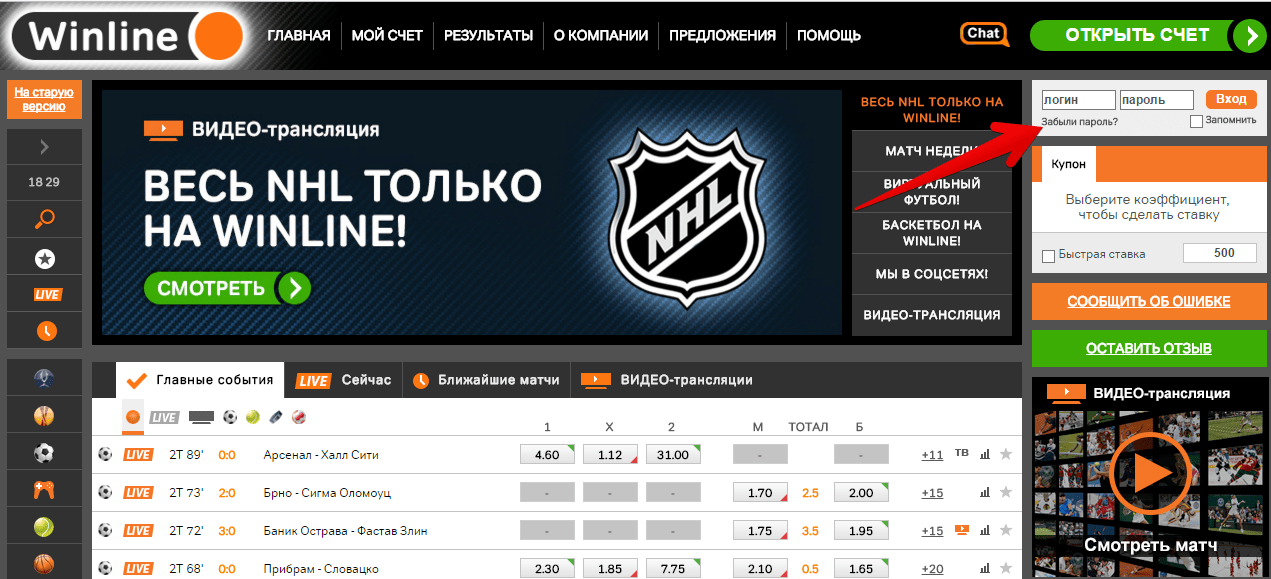The width and height of the screenshot is (1271, 579).
Task: Star the Брно - Сигма Оломоуц match
Action: click(1006, 492)
